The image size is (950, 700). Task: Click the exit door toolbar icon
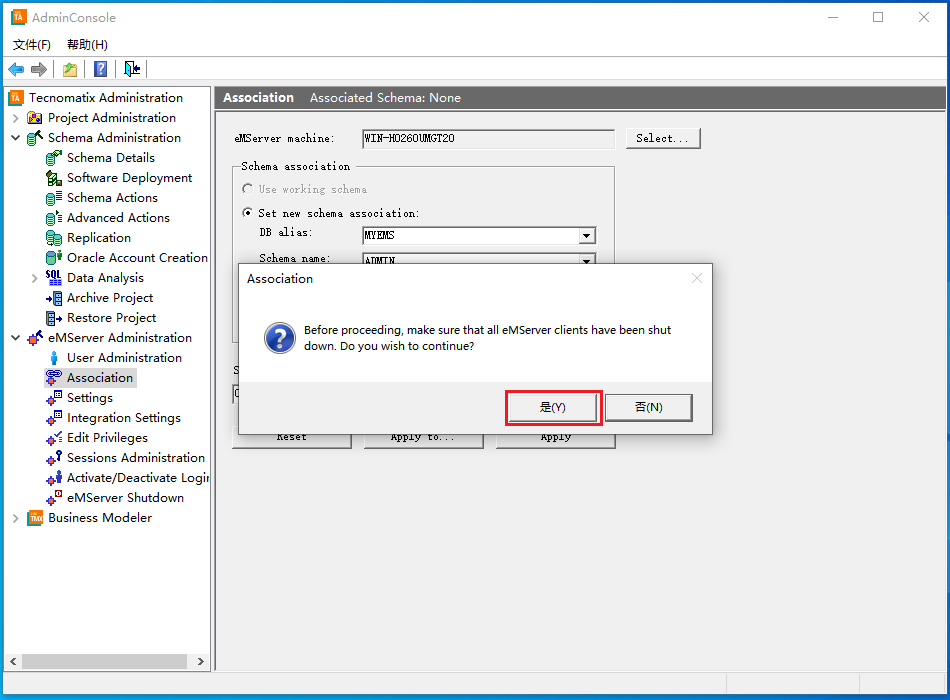click(132, 69)
